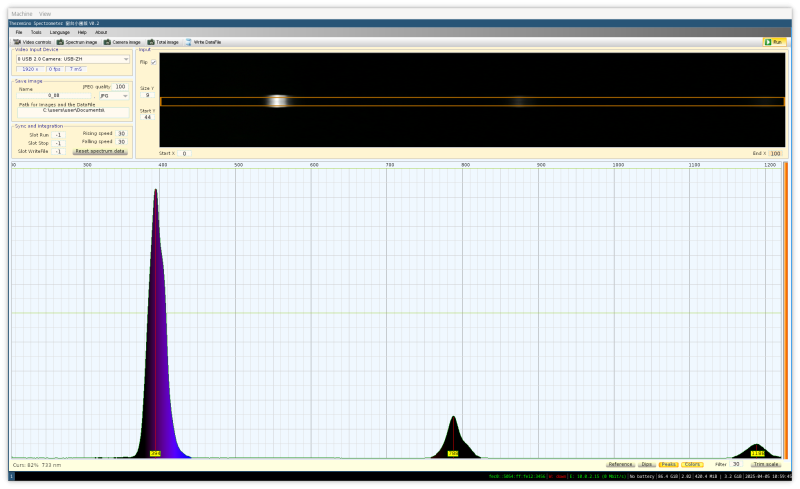Click the JPEG quality input field
Viewport: 800px width, 489px height.
click(120, 87)
